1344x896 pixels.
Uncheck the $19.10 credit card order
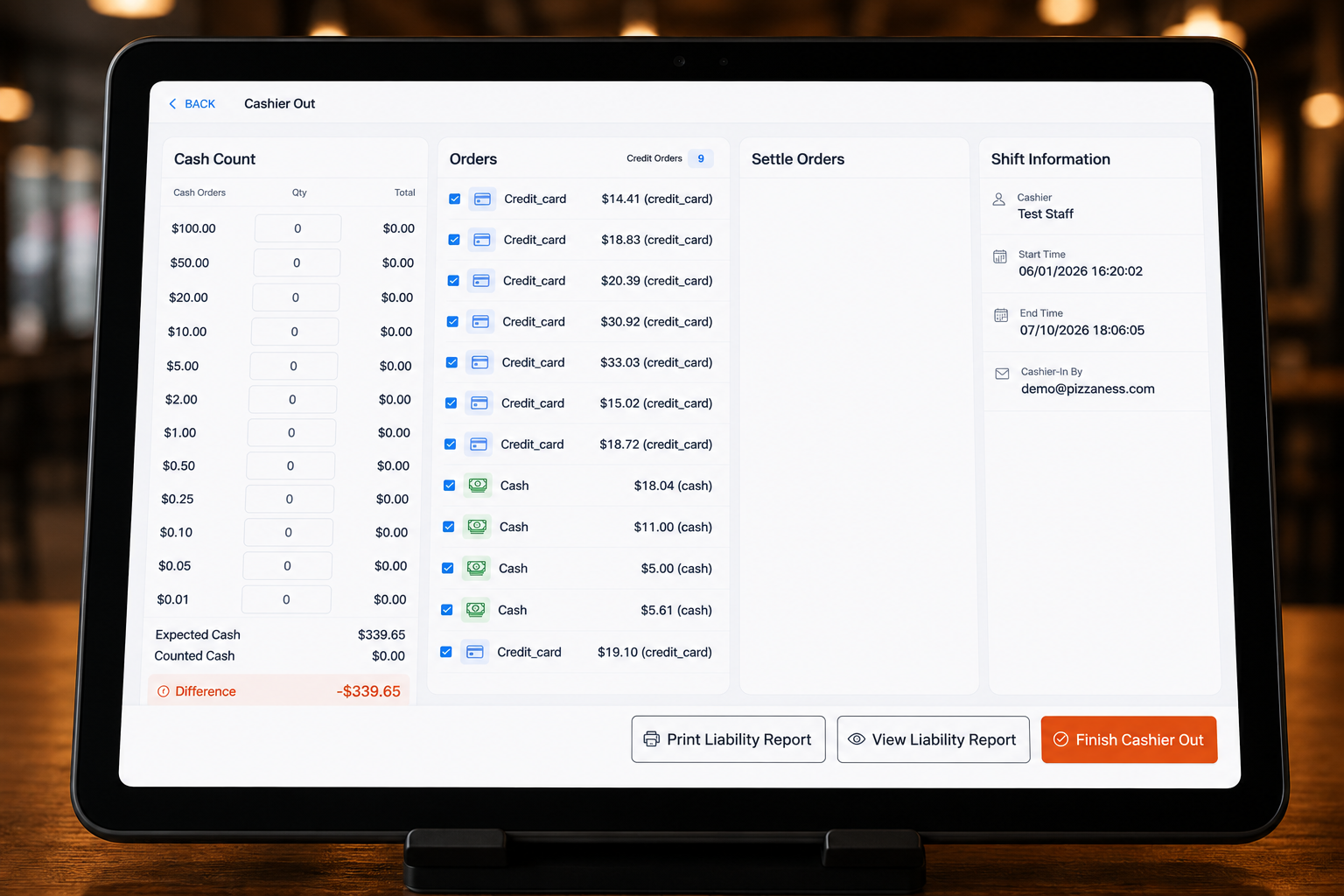446,652
